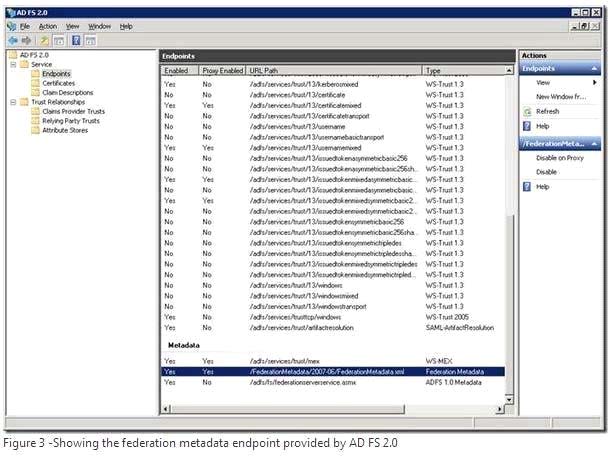Select Relying Party Trusts tree item
Viewport: 612px width, 456px height.
71,121
